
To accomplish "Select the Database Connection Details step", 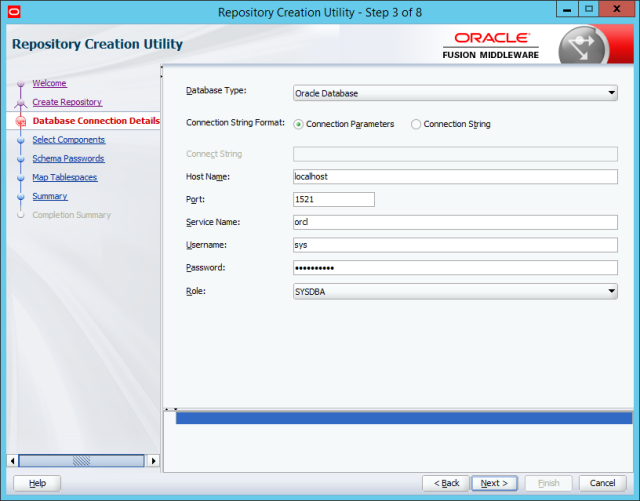I will (96, 121).
